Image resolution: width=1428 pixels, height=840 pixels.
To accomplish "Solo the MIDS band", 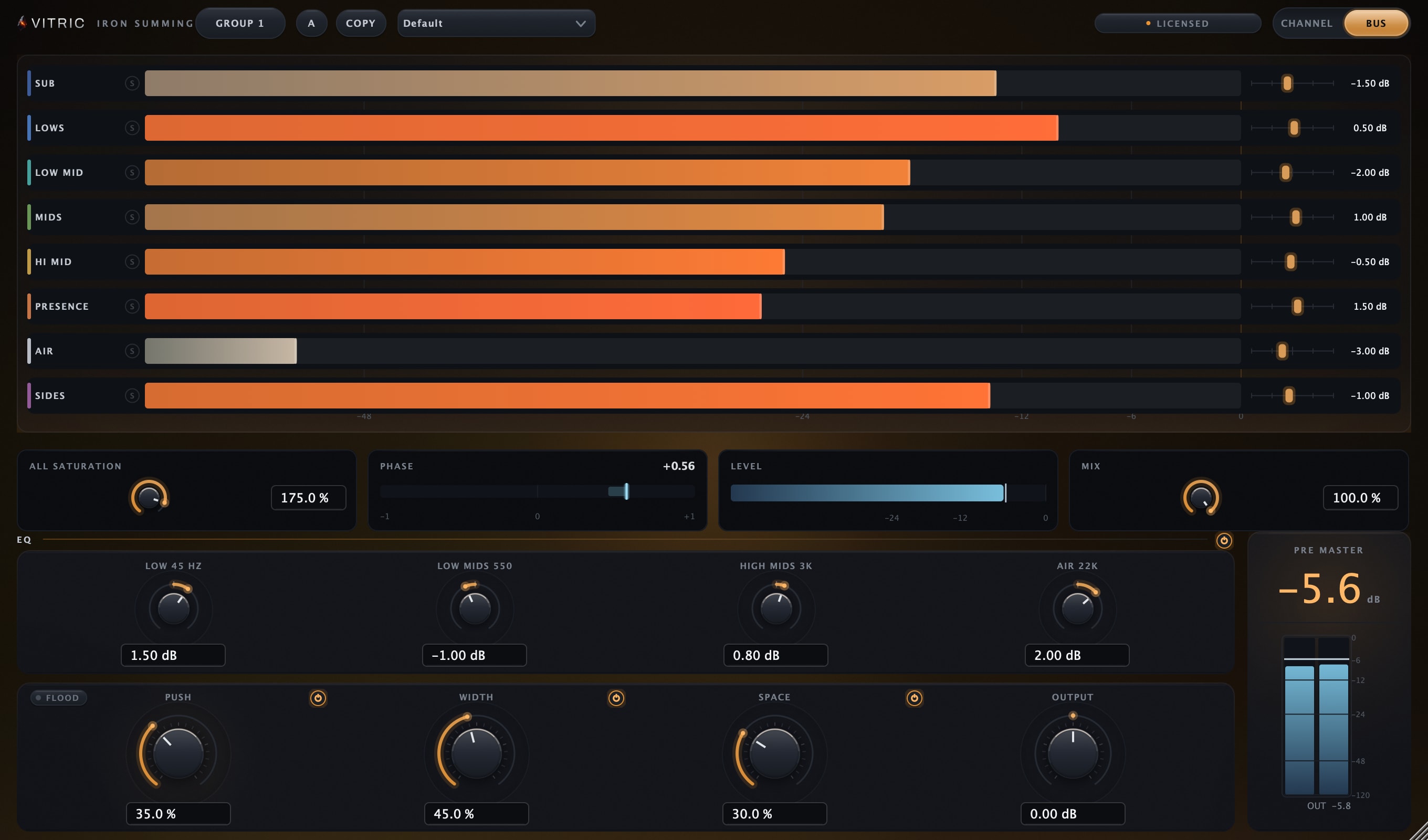I will 132,217.
